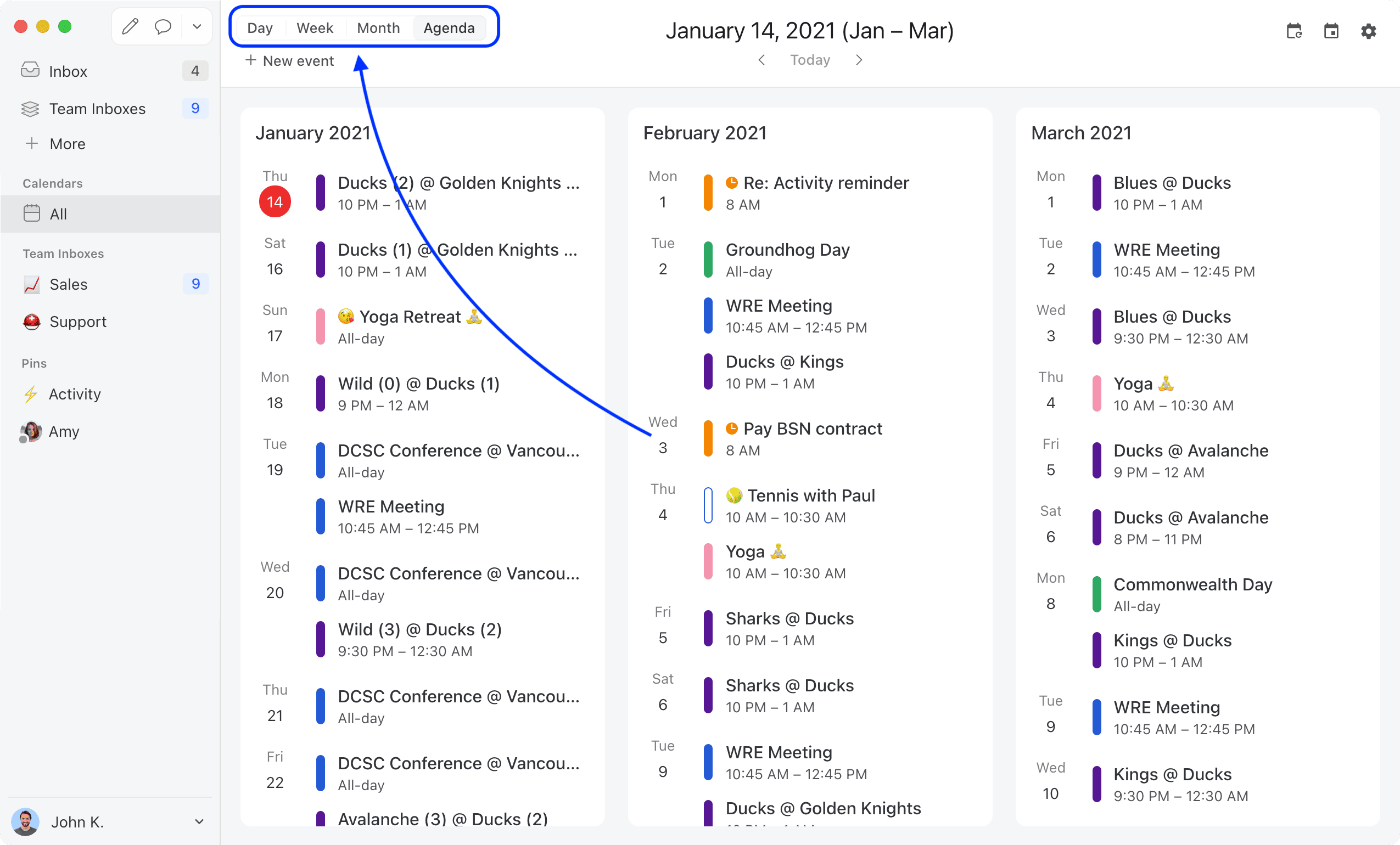Create an event with New event
Viewport: 1400px width, 845px height.
coord(289,60)
